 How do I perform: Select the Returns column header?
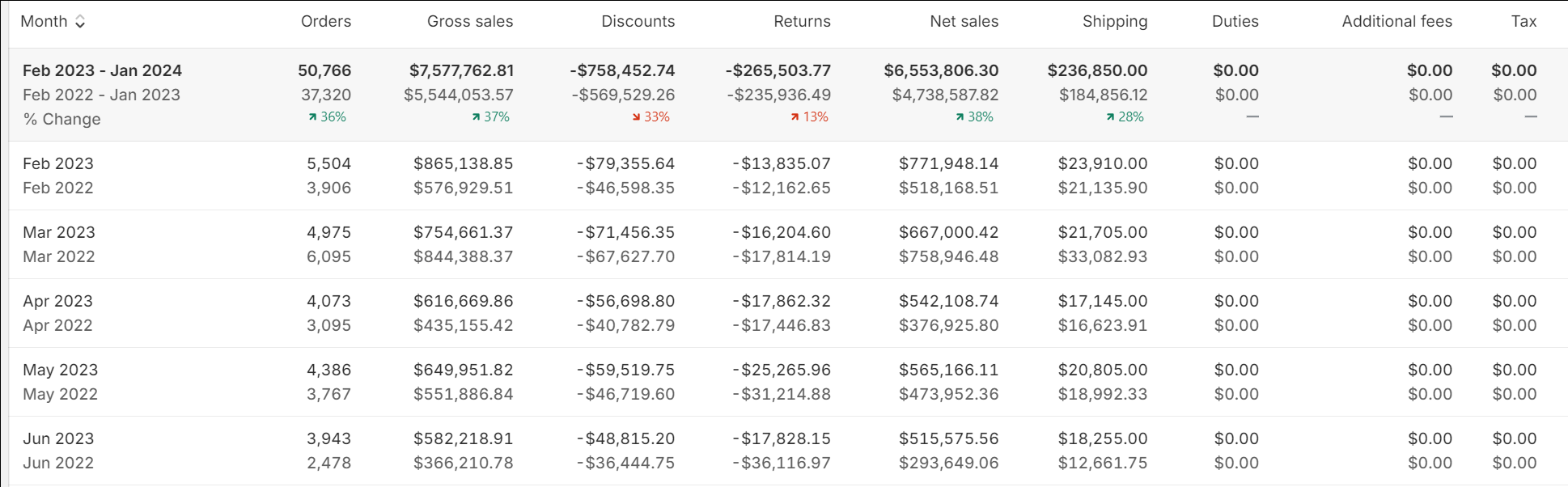[801, 22]
